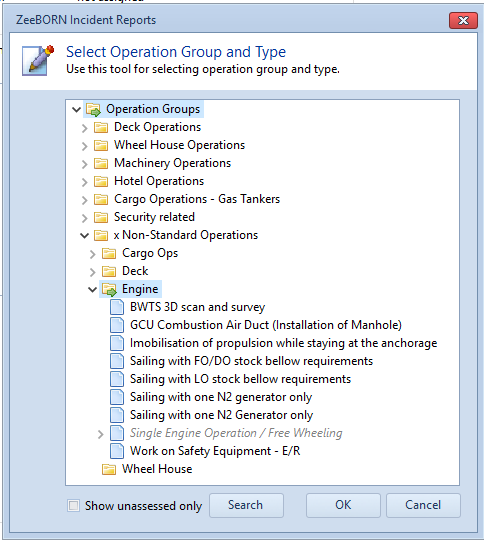484x542 pixels.
Task: Select 'Imobilisation of propulsion while staying at the anchorage'
Action: point(283,343)
